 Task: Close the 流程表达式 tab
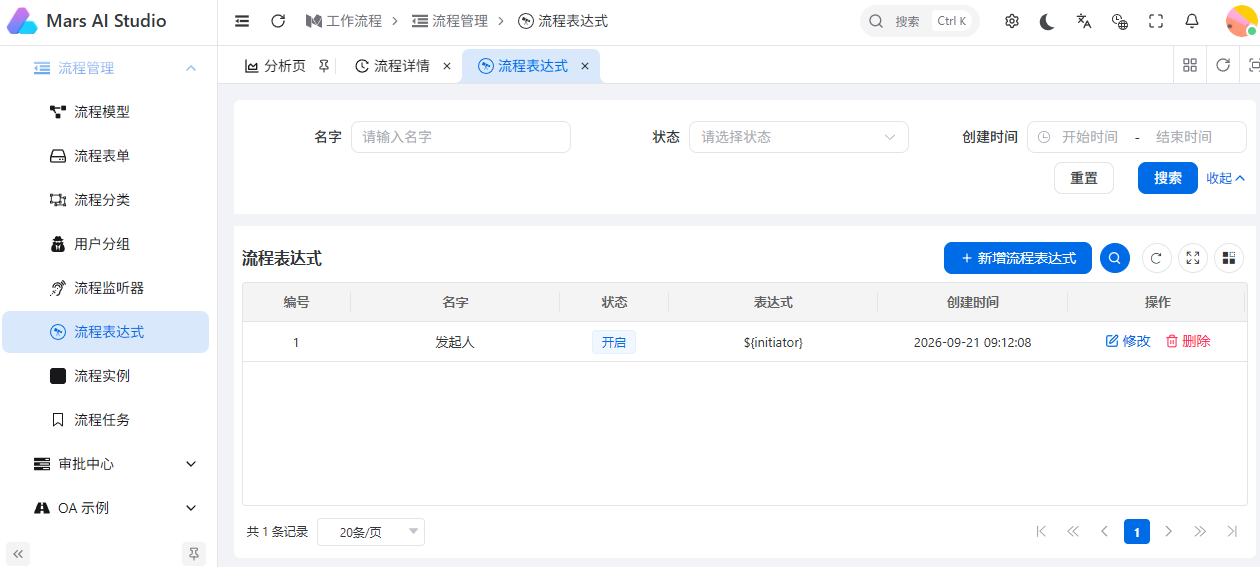(x=585, y=66)
